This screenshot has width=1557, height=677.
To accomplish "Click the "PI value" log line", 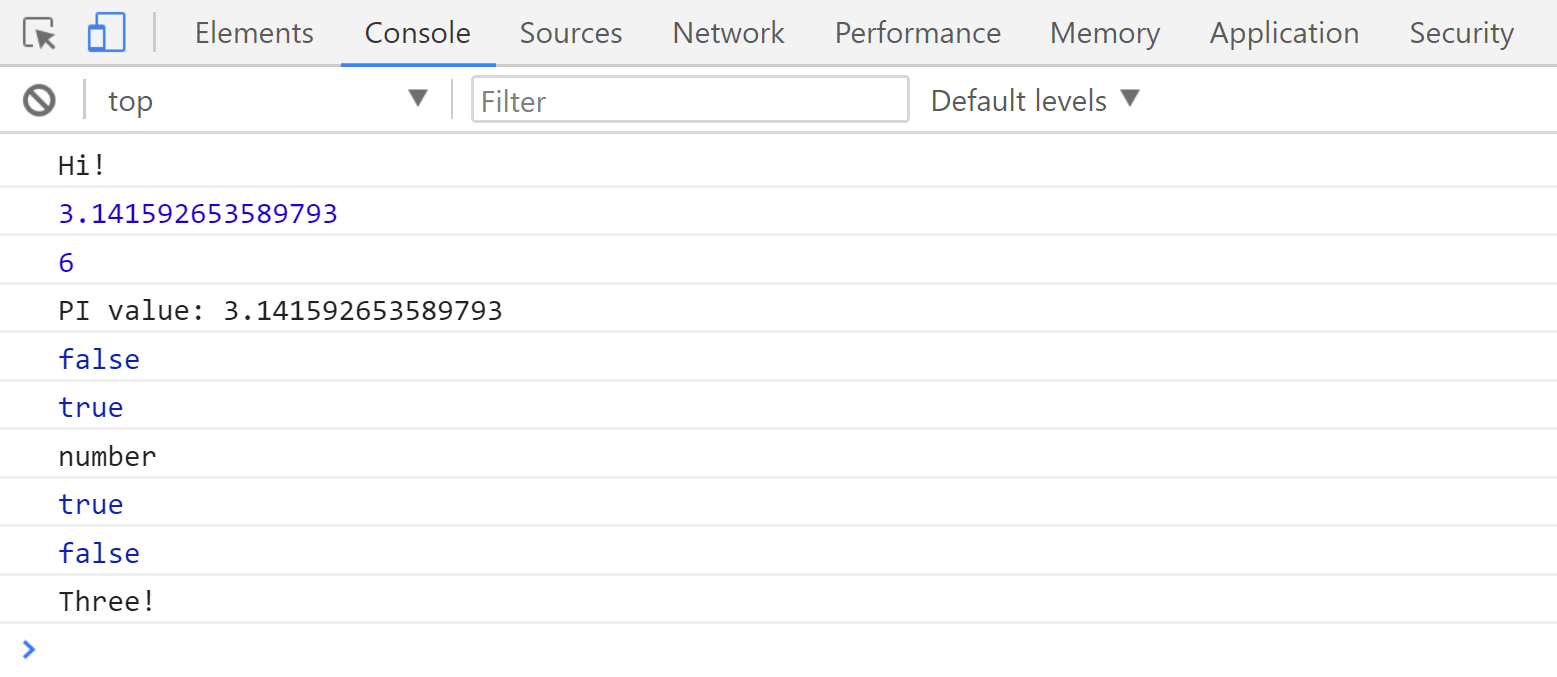I will [x=280, y=311].
